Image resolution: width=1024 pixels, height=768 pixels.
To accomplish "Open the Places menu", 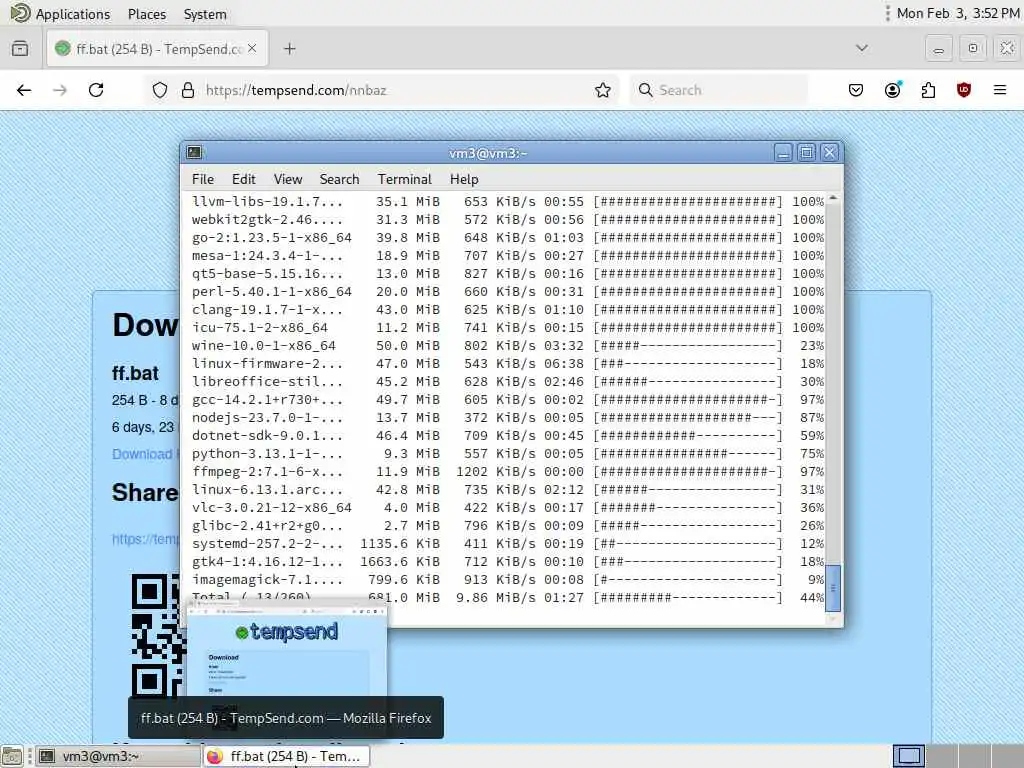I will coord(147,14).
